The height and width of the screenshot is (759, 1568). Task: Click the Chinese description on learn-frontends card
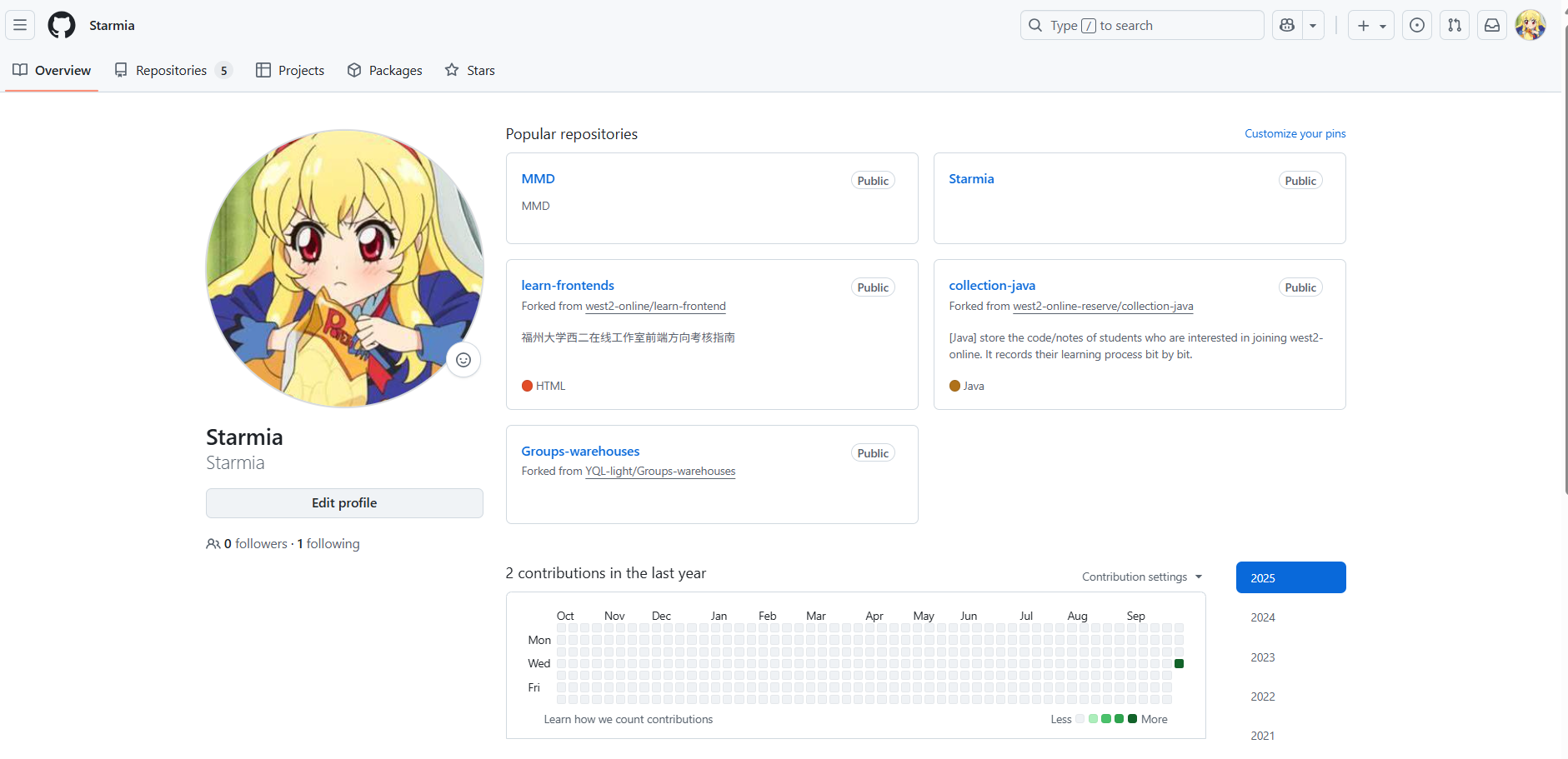[x=628, y=338]
